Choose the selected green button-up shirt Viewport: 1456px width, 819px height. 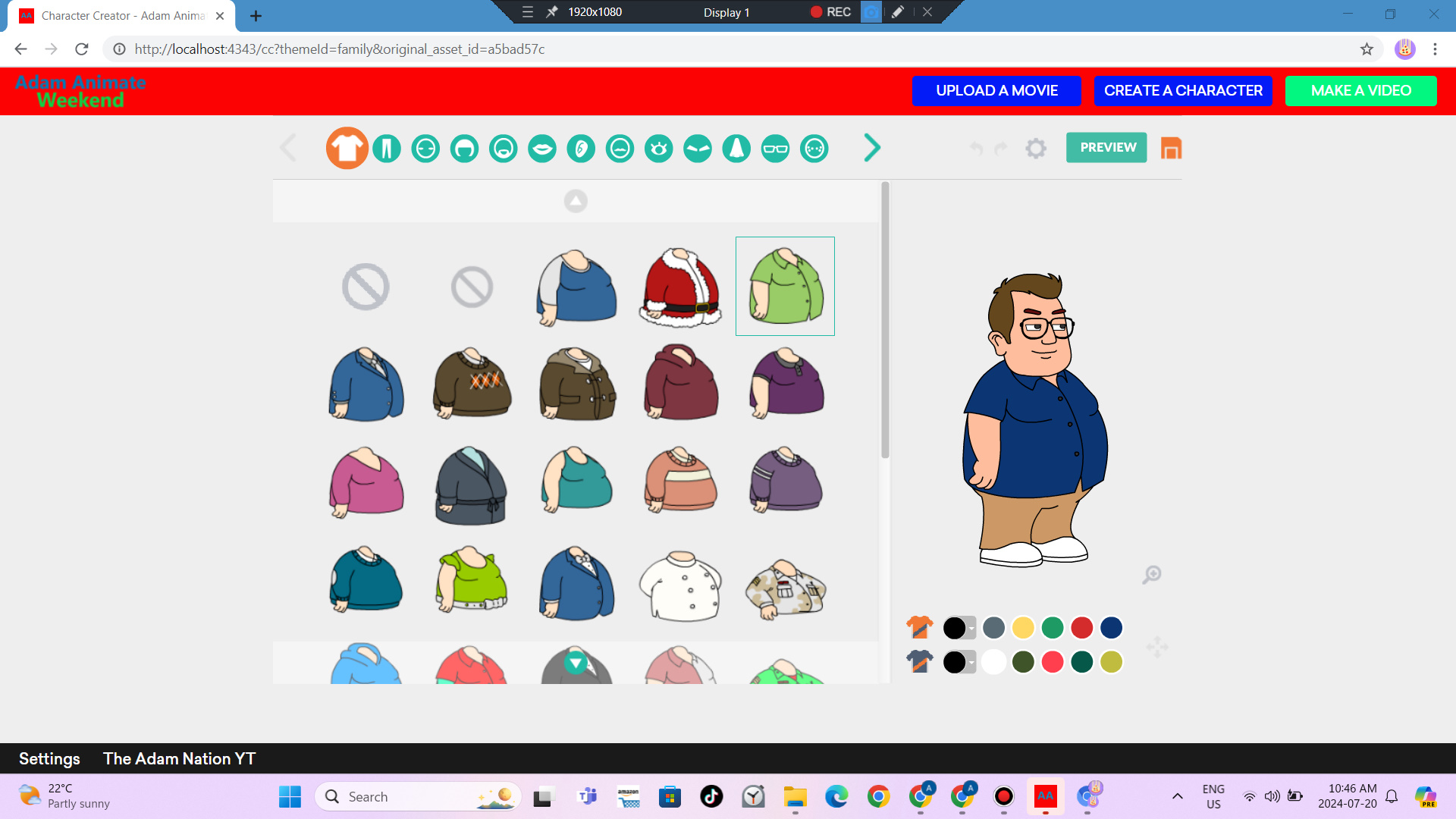(785, 287)
